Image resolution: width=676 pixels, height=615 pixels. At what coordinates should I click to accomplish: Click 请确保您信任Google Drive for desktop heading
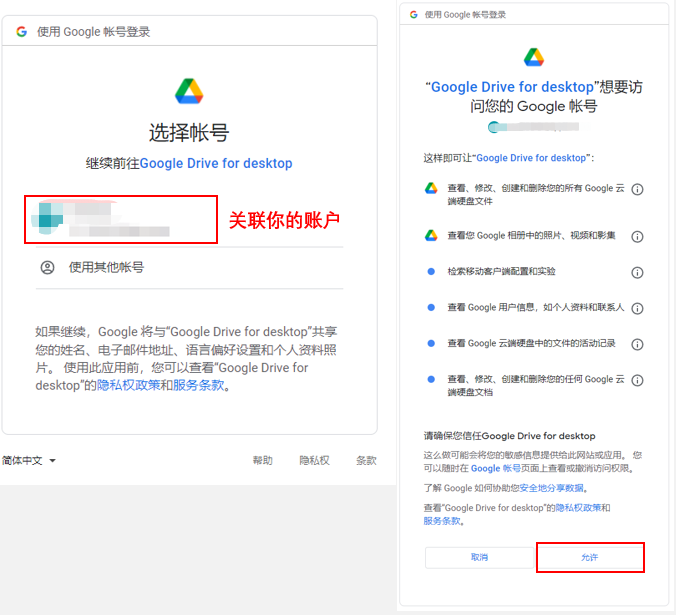click(509, 436)
